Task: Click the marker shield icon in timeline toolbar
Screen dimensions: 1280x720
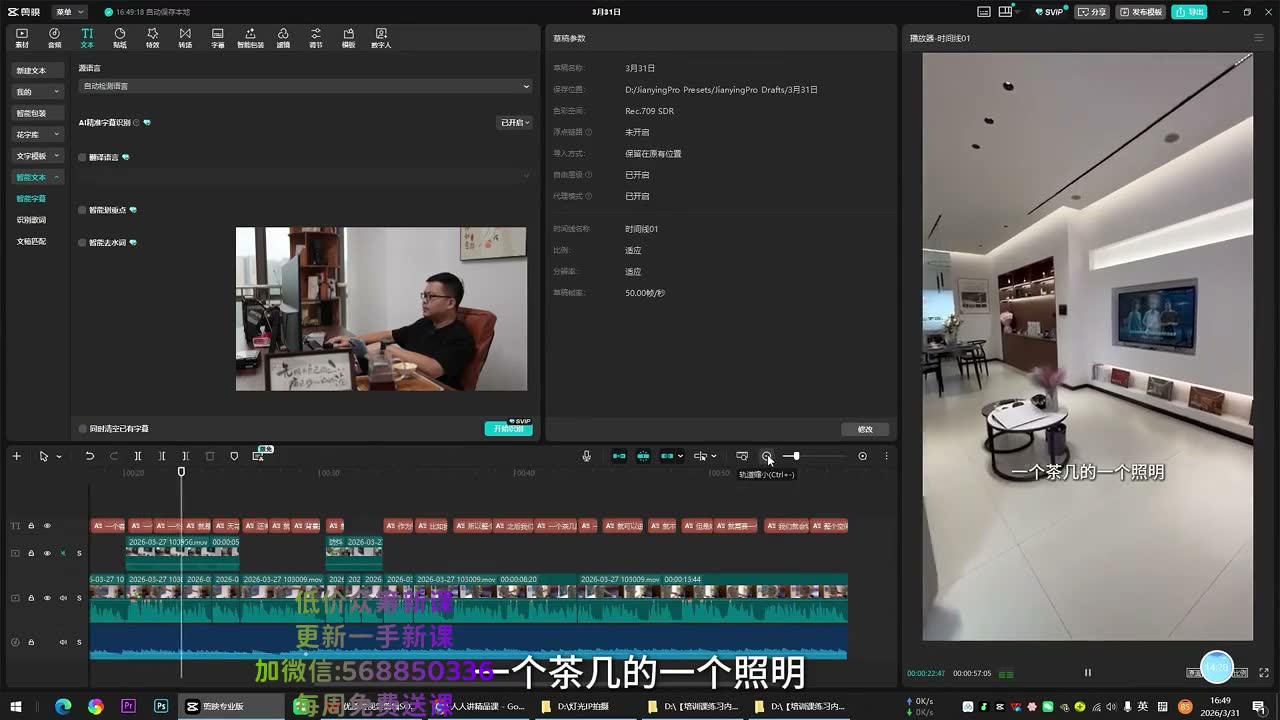Action: (234, 456)
